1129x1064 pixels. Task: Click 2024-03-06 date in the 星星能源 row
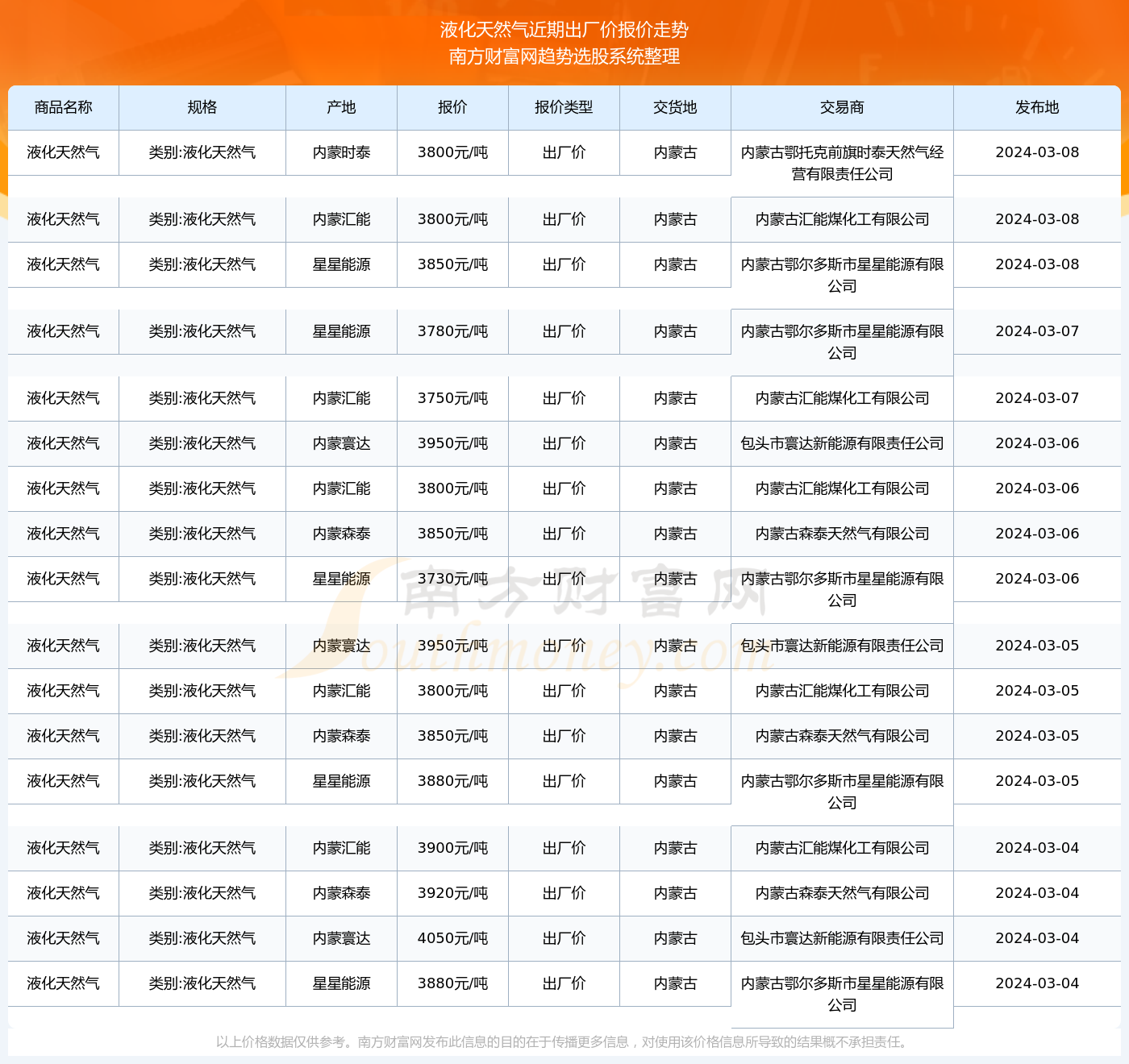[1038, 579]
